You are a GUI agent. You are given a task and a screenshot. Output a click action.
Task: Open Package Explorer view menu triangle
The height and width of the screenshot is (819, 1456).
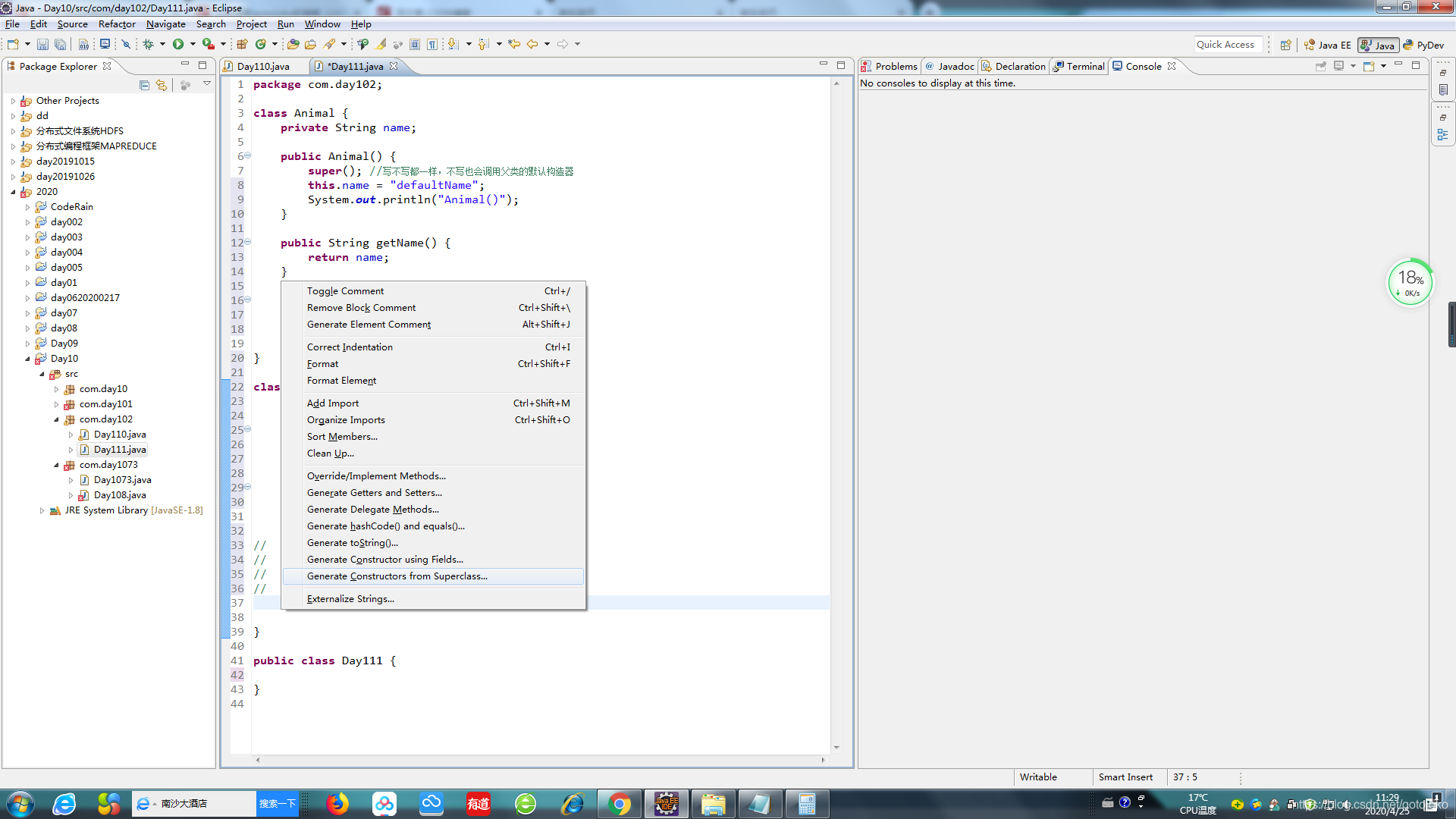[x=206, y=84]
